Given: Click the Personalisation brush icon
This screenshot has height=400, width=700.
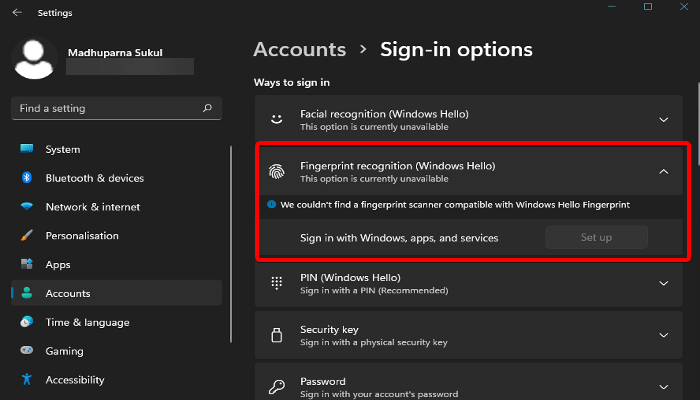Looking at the screenshot, I should 27,236.
